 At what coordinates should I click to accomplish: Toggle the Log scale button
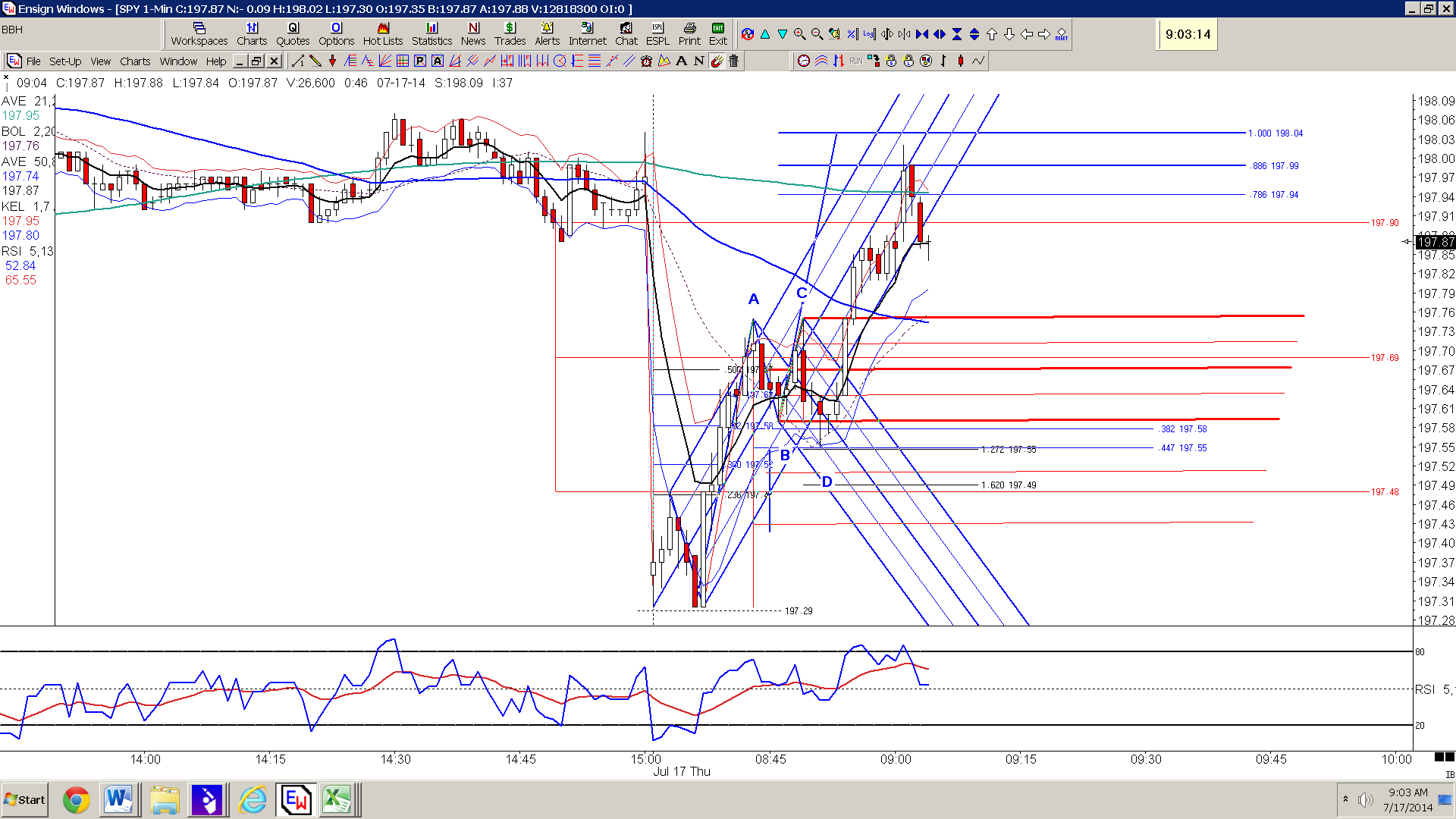(x=869, y=34)
